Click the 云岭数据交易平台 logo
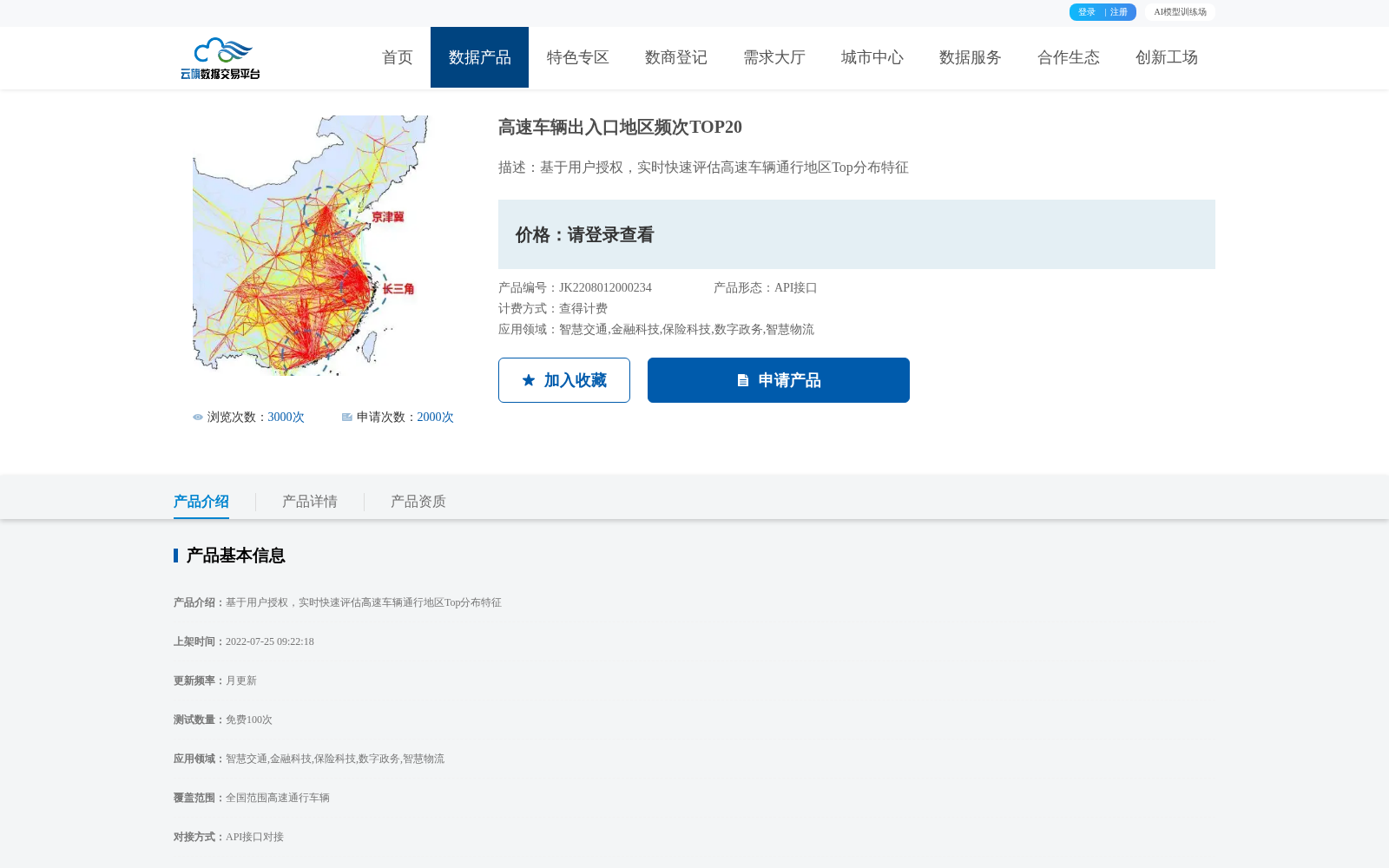 pos(221,58)
